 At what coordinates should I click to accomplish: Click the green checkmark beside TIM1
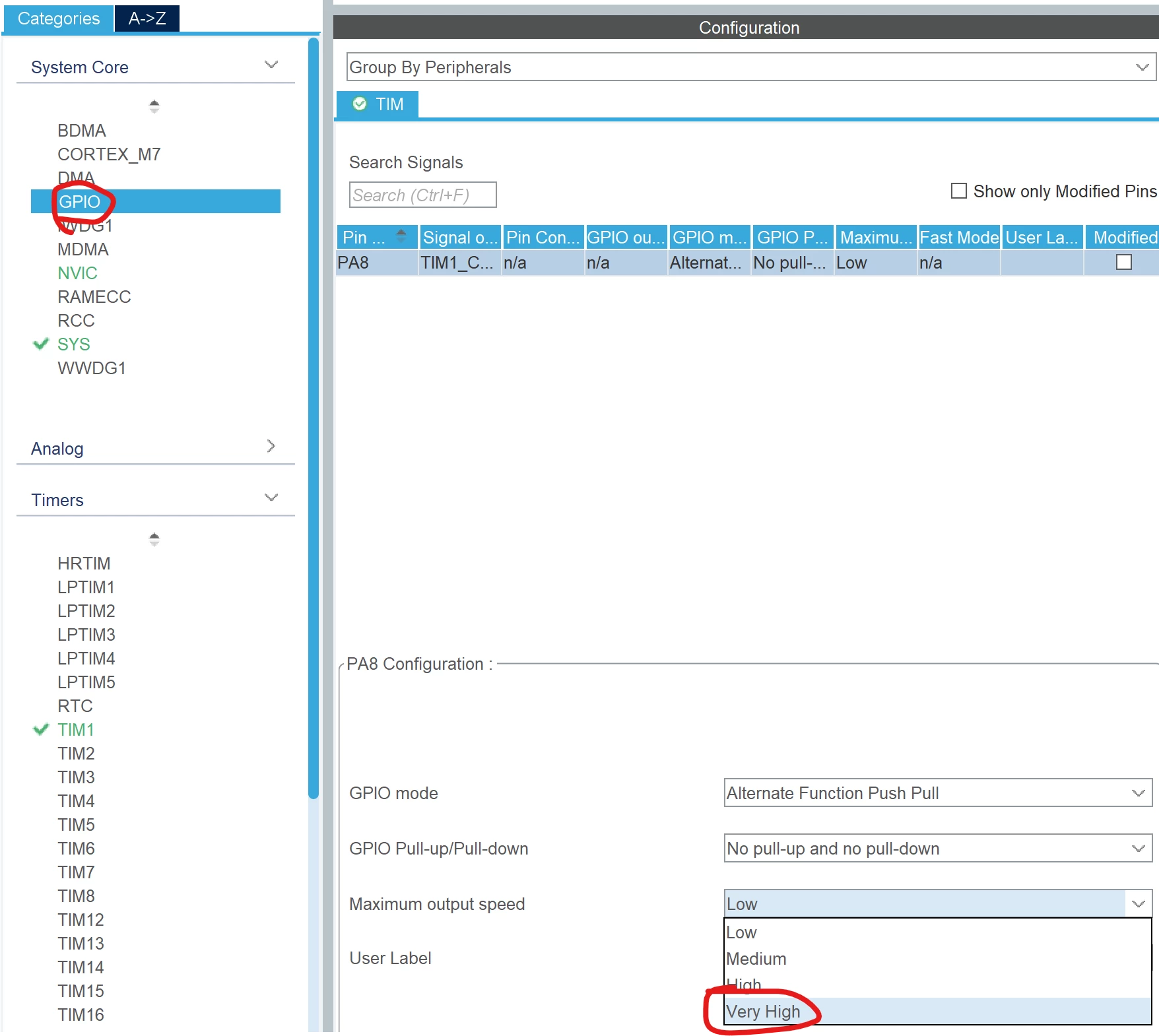click(x=41, y=729)
